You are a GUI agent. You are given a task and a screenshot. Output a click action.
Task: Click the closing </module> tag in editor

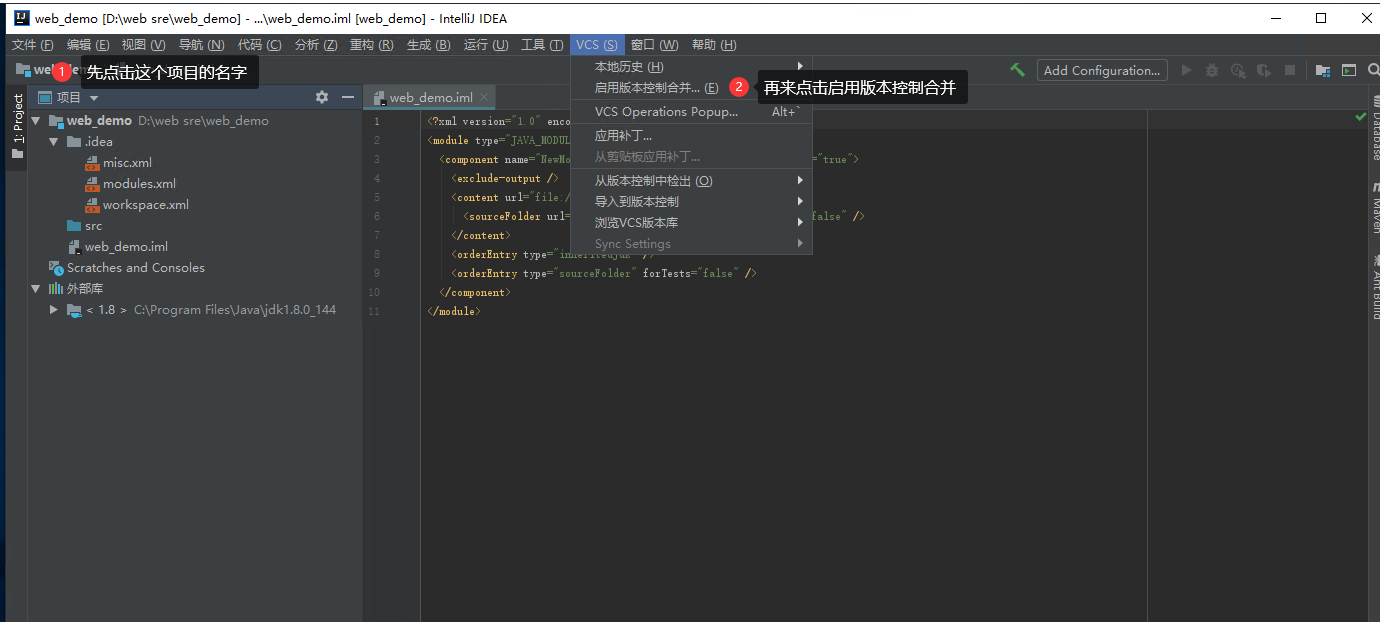(x=454, y=311)
